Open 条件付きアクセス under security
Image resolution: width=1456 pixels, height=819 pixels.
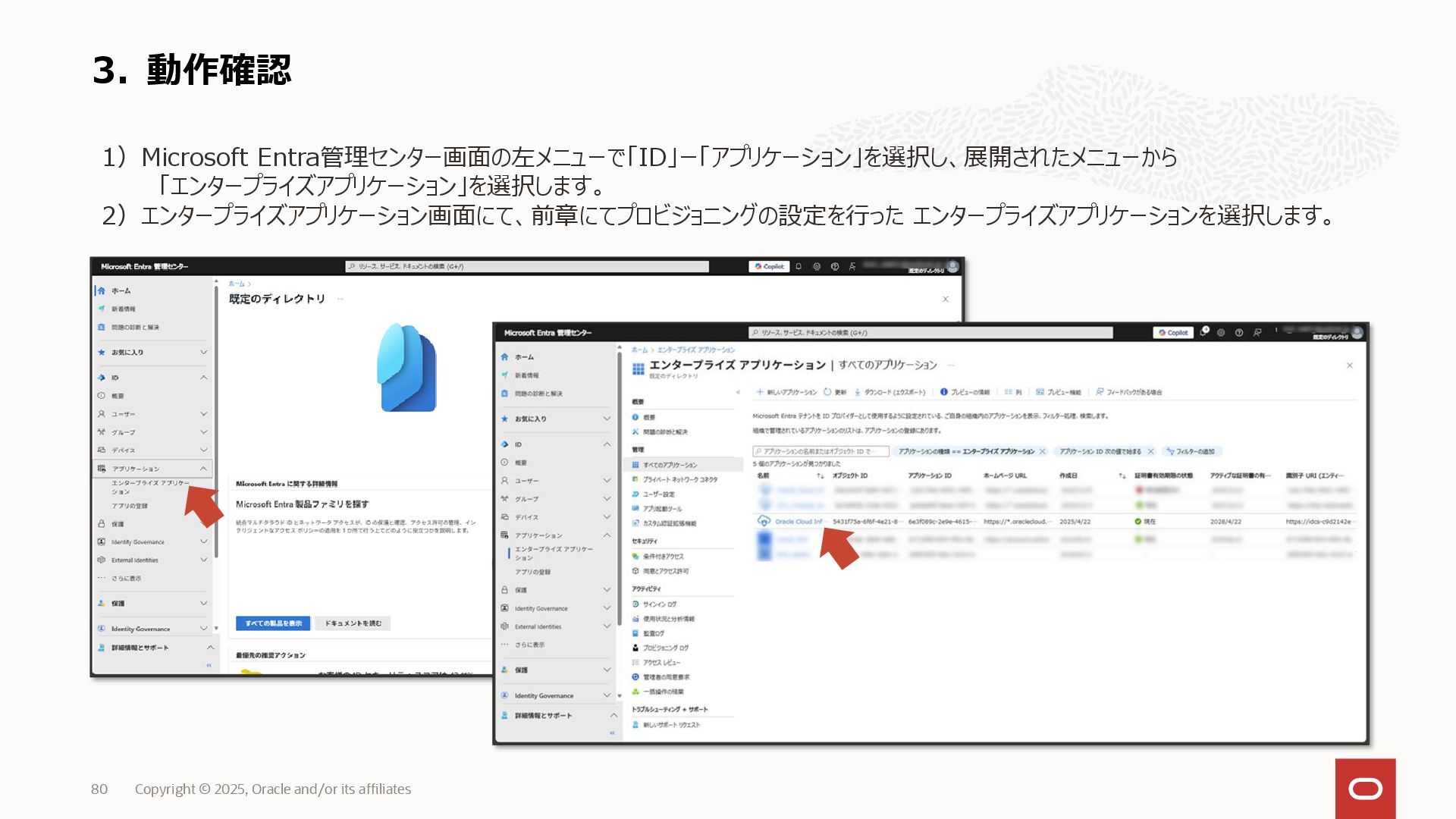pos(663,557)
